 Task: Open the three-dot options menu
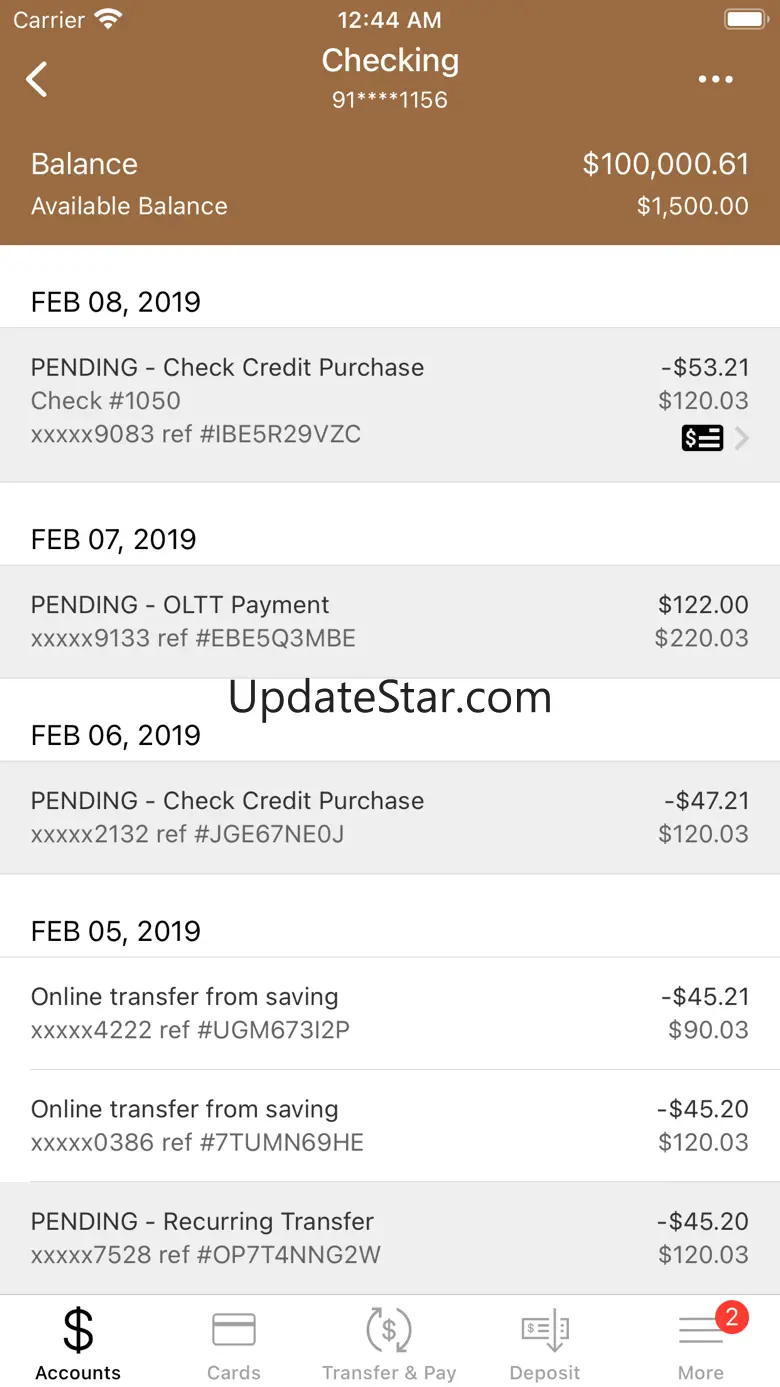coord(715,79)
